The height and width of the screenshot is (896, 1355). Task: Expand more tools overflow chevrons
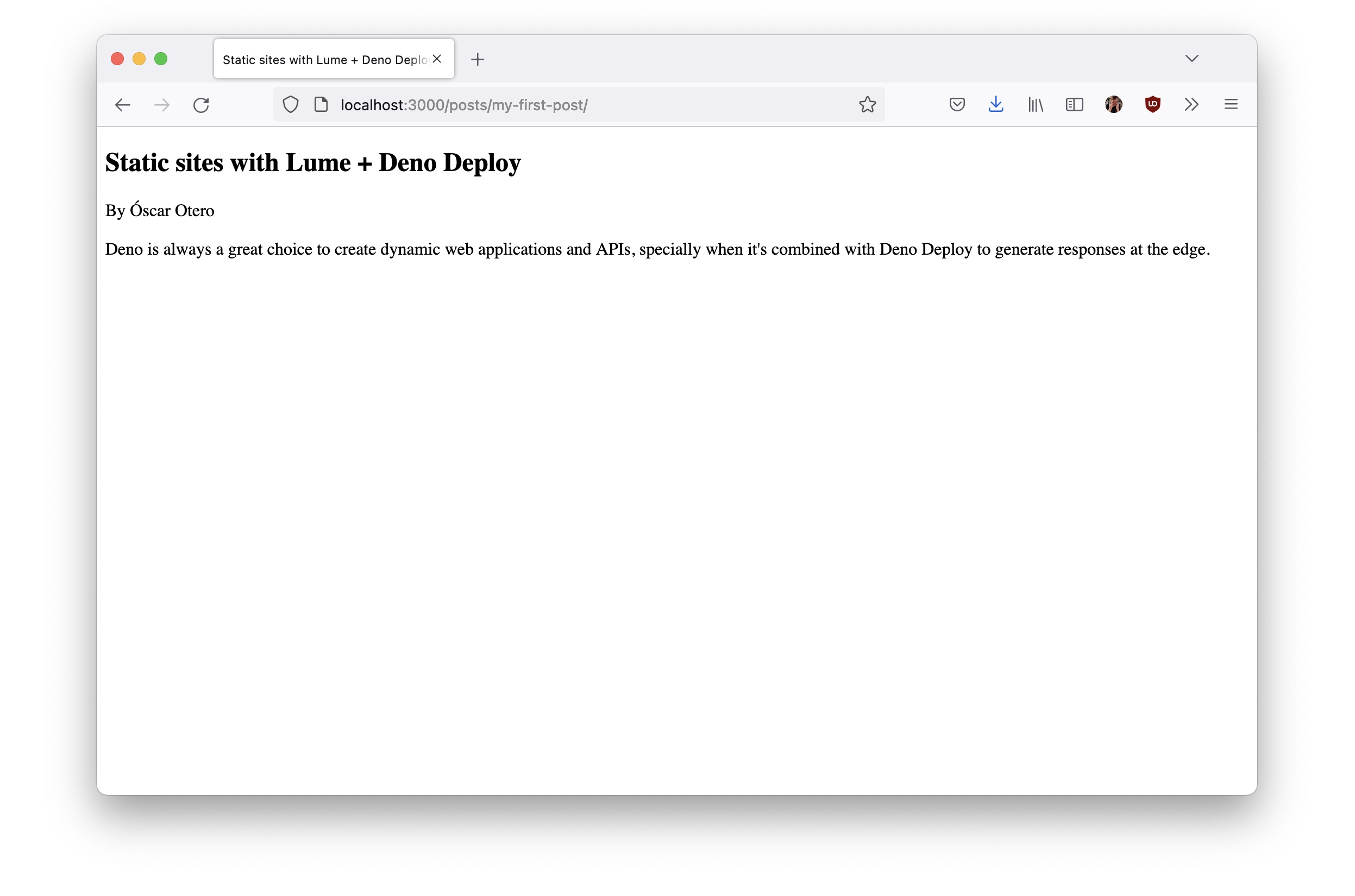(1191, 105)
